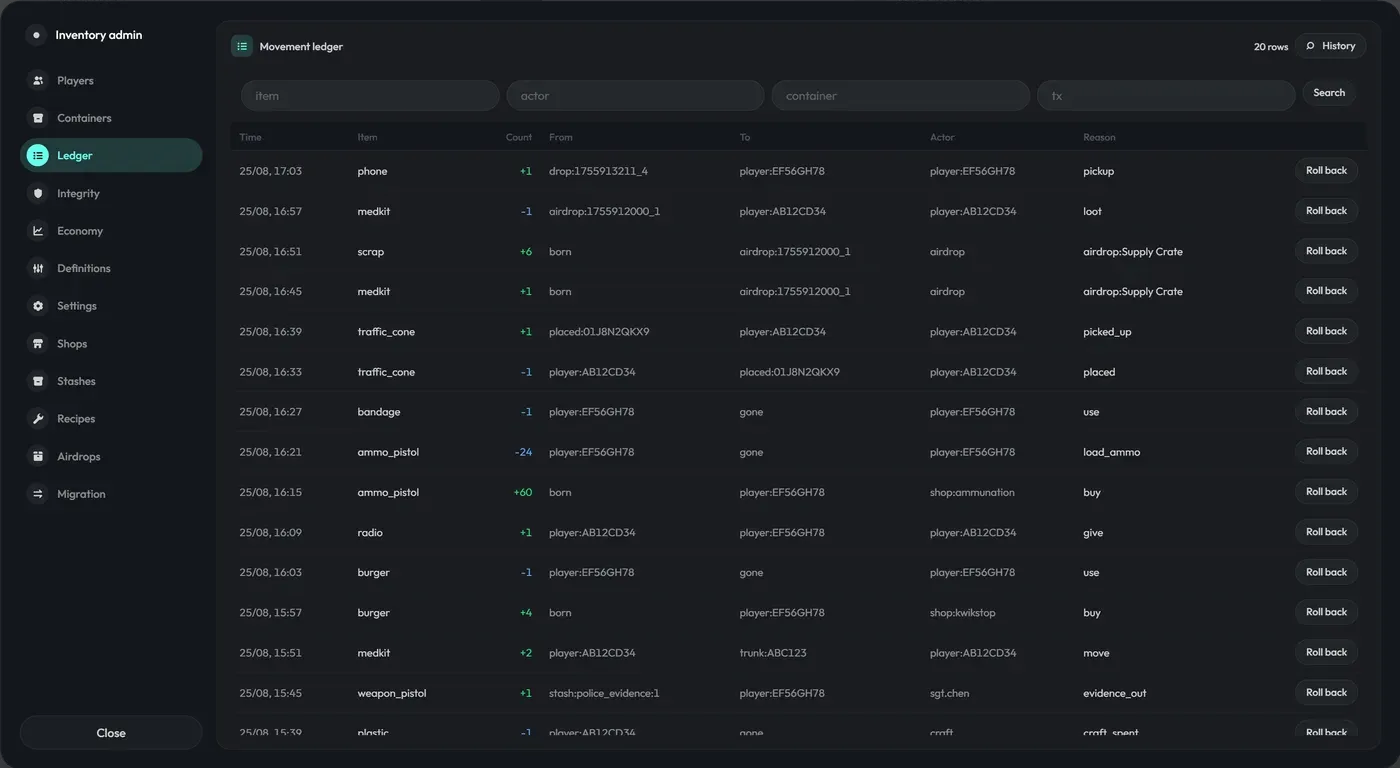Click the sgt.chen actor cell

tap(949, 693)
